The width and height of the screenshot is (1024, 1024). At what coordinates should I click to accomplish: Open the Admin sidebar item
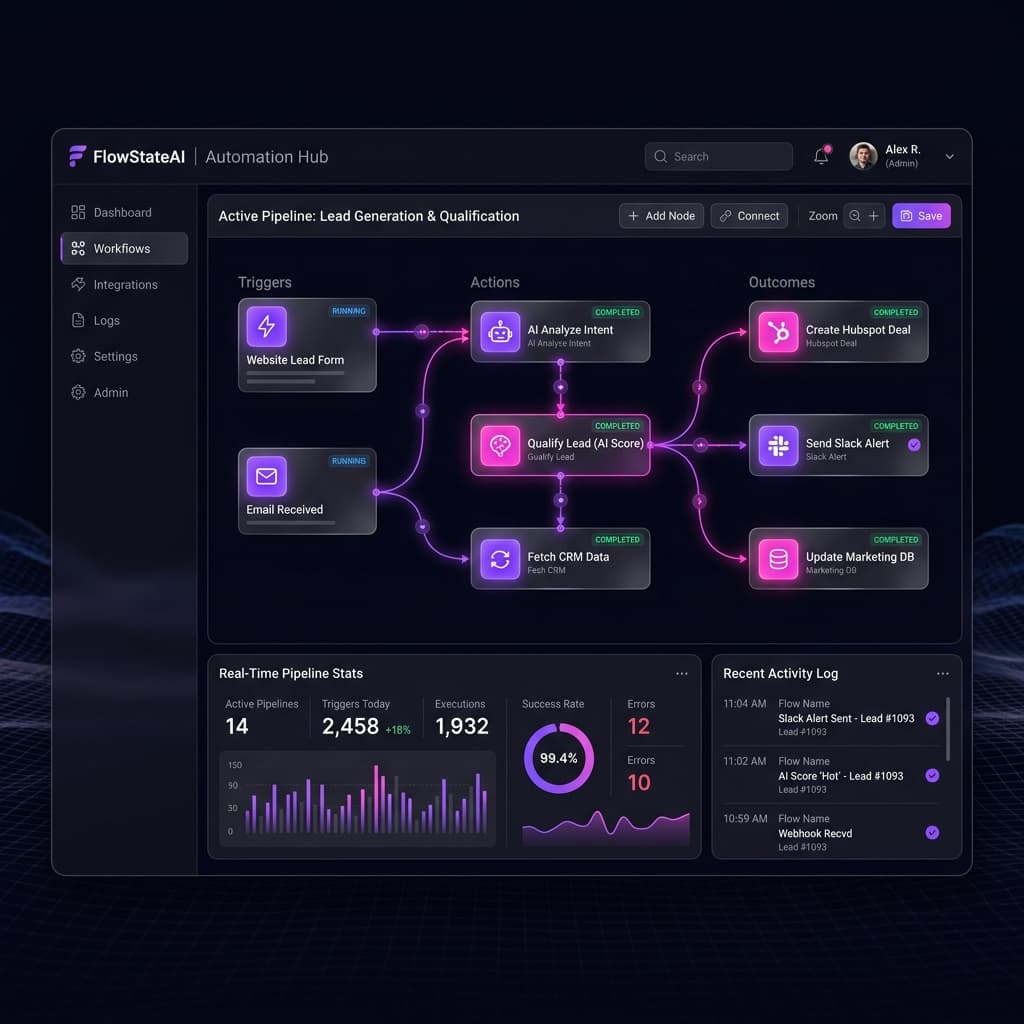(x=124, y=392)
